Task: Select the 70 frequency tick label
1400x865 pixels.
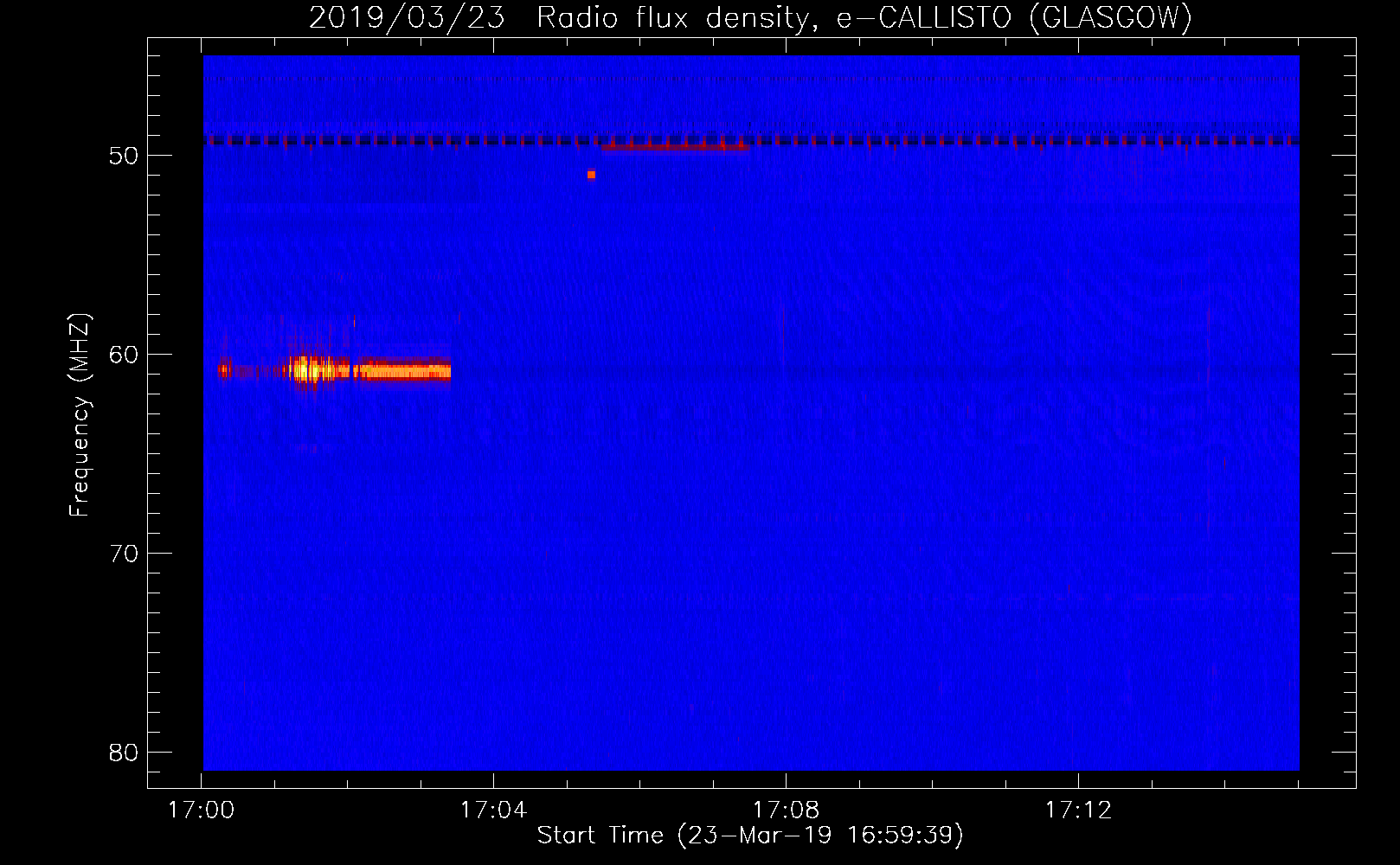Action: coord(124,554)
